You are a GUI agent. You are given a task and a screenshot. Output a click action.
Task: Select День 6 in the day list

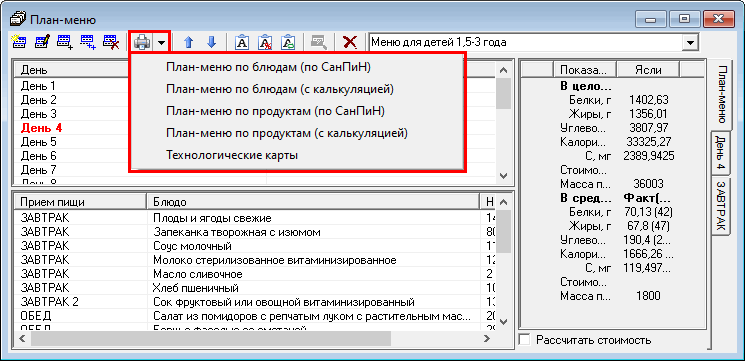38,156
